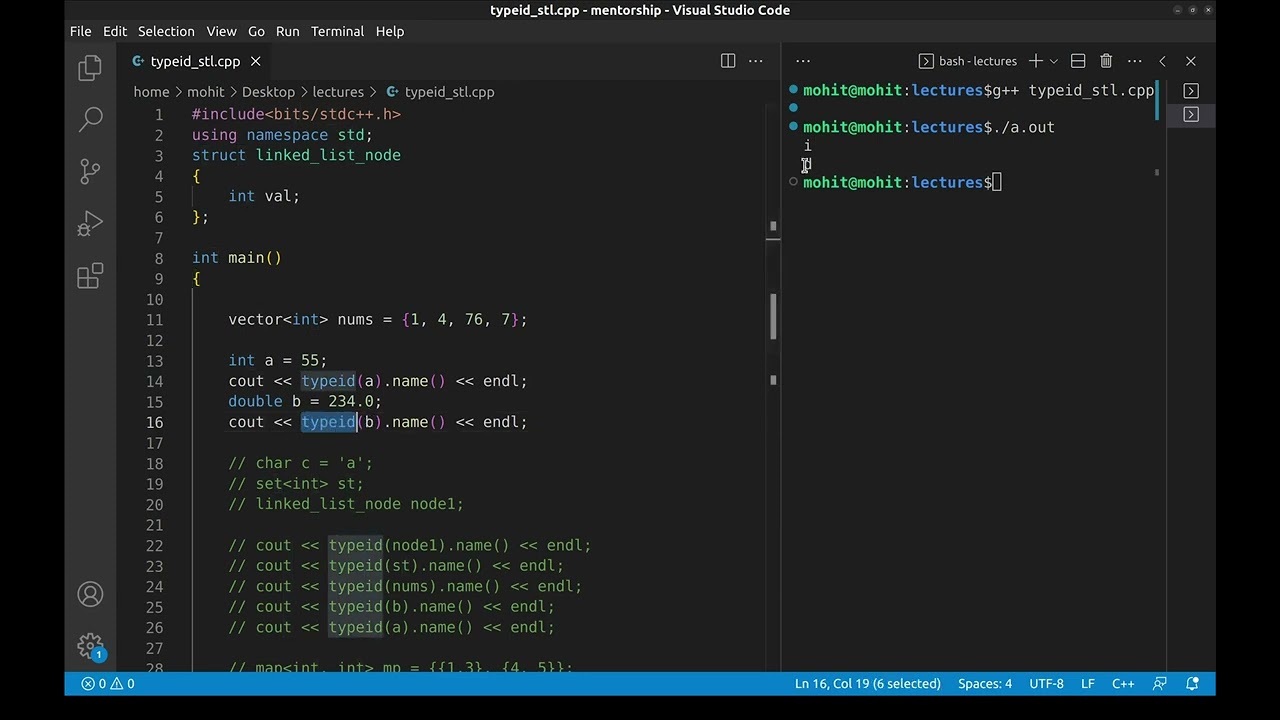Screen dimensions: 1280x720
Task: Click the terminal scrollbar
Action: click(x=1157, y=101)
